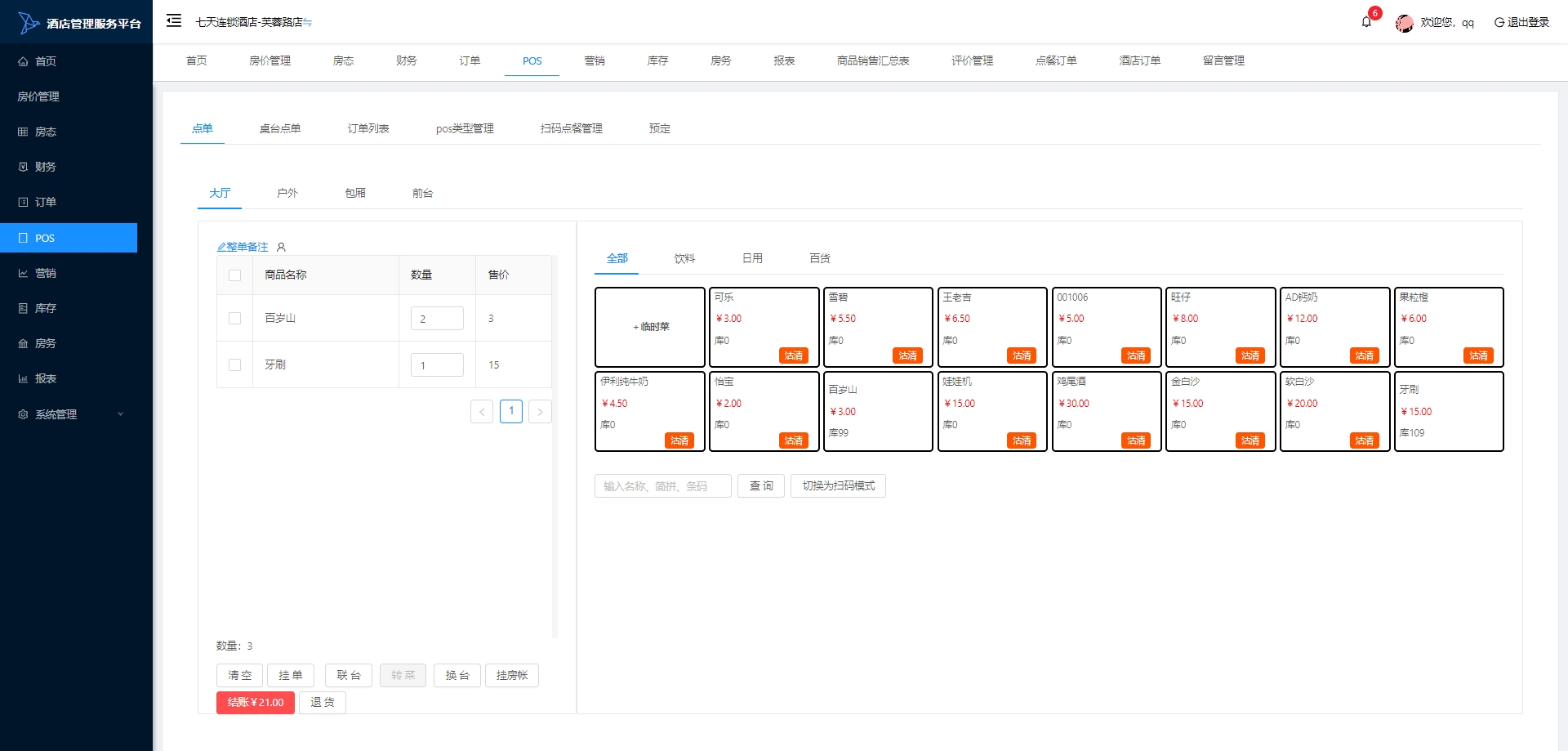Click the hotel switch icon beside store name
The image size is (1568, 751).
pos(308,23)
